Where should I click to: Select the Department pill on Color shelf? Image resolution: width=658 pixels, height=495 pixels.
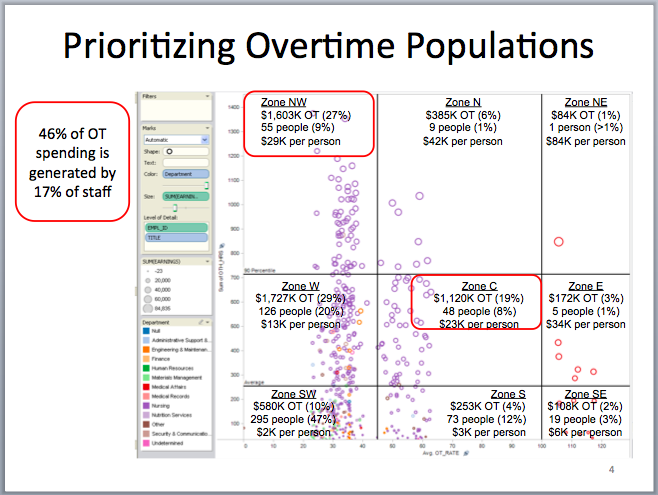point(185,174)
